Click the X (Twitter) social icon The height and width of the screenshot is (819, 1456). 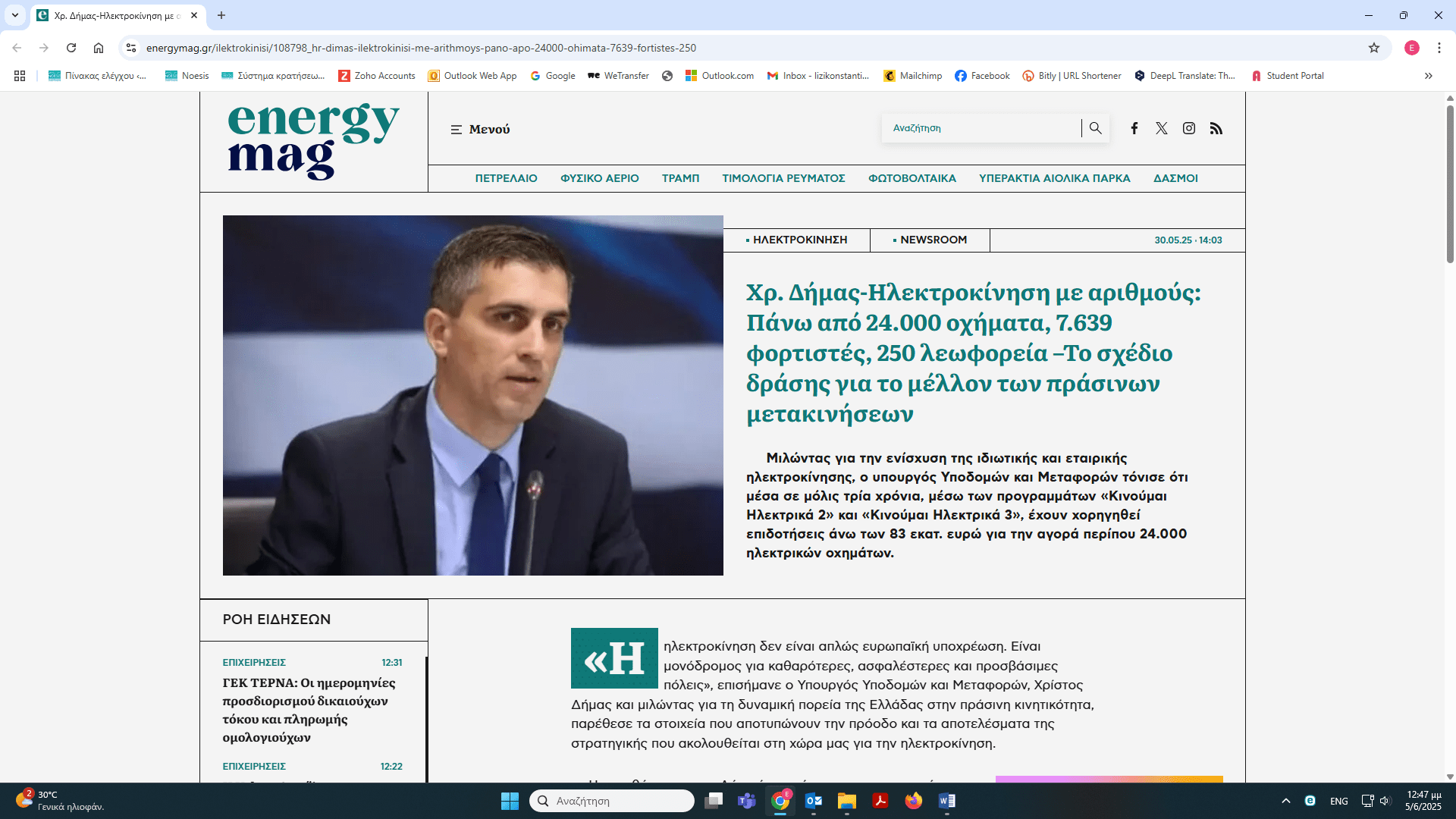click(1161, 128)
